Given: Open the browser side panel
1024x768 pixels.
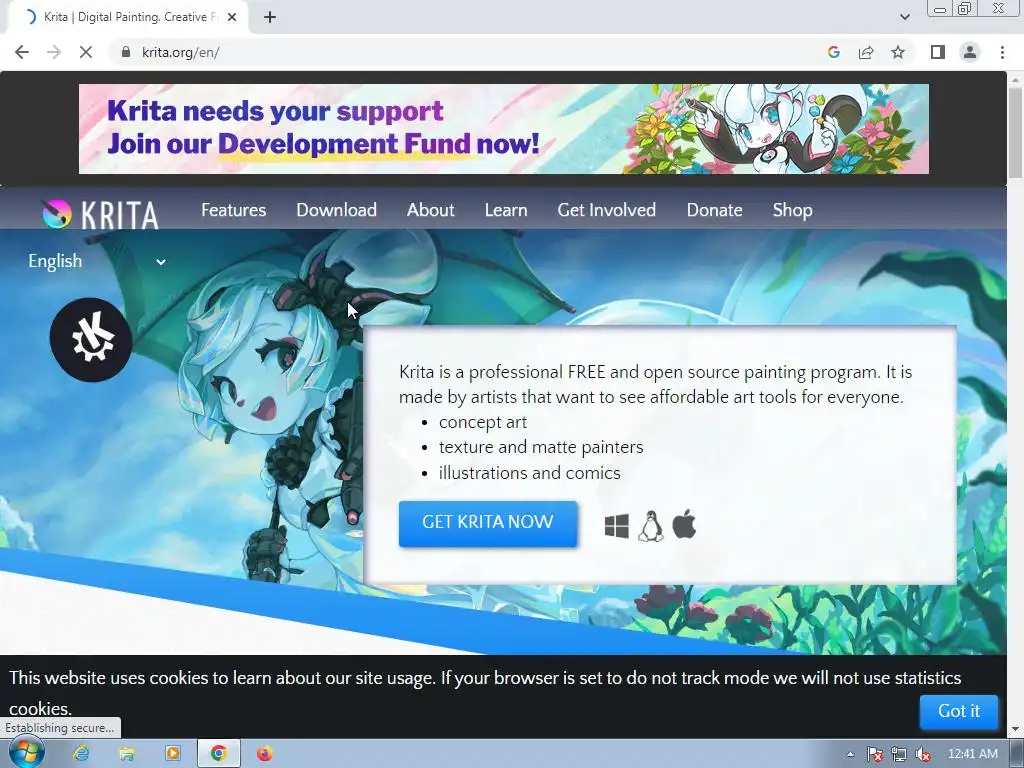Looking at the screenshot, I should (938, 52).
